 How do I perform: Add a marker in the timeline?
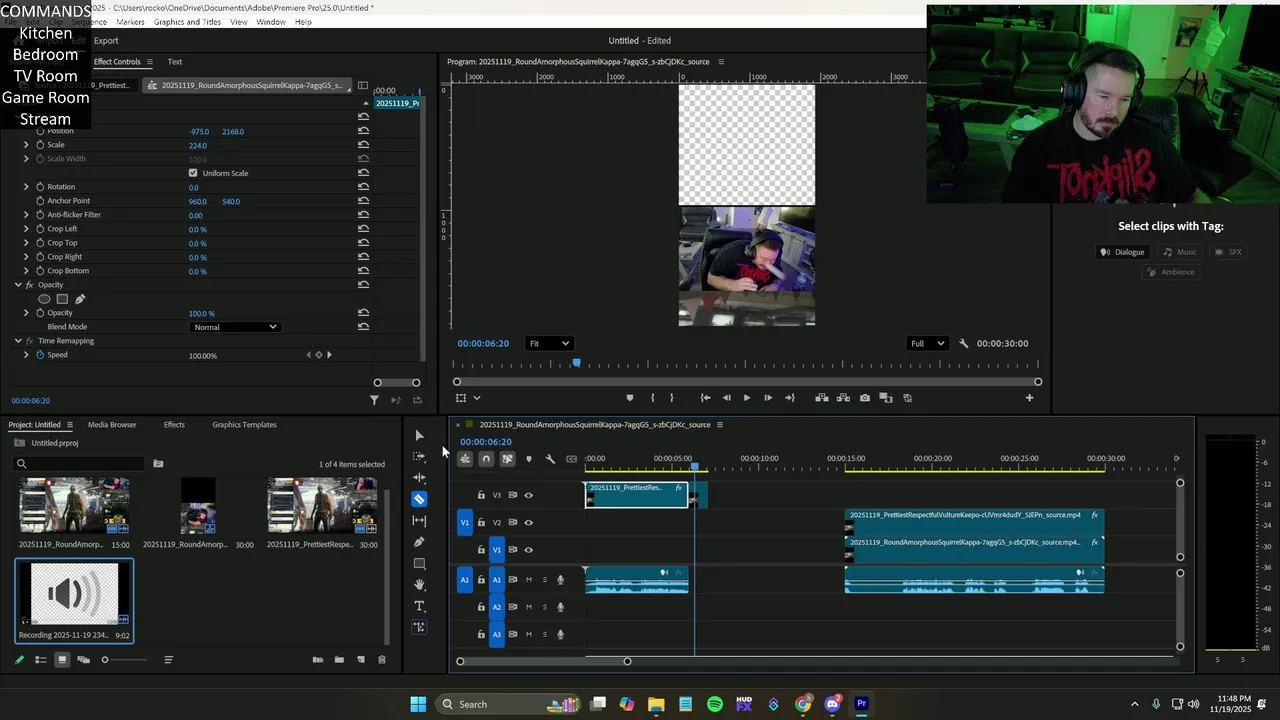pos(529,459)
